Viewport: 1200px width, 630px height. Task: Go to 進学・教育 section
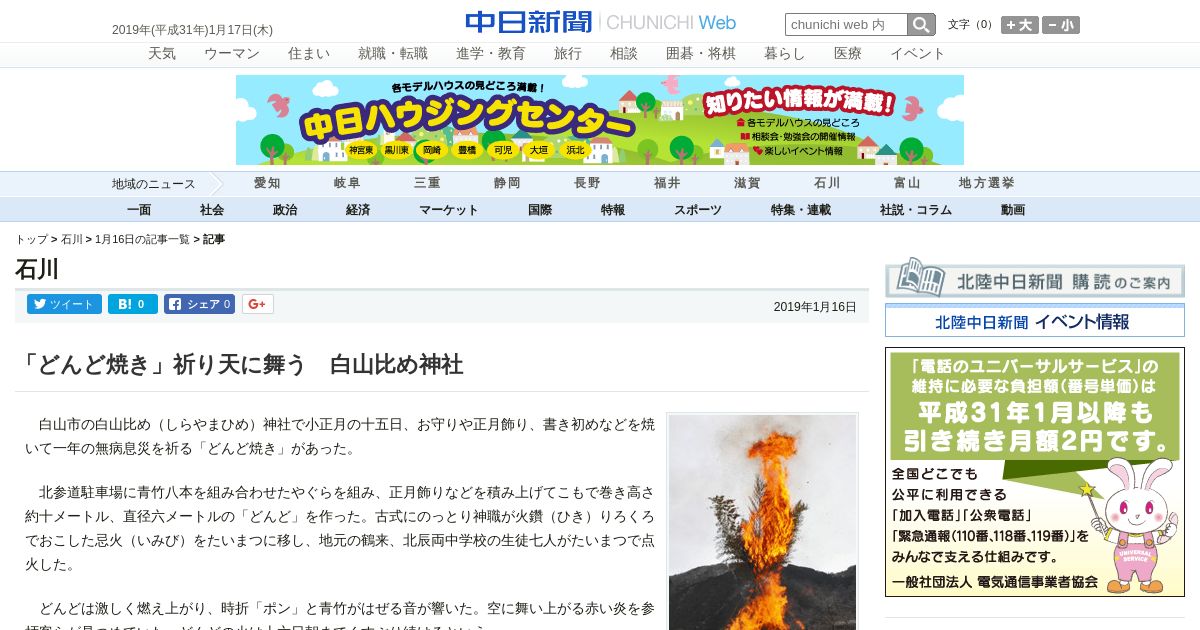491,54
